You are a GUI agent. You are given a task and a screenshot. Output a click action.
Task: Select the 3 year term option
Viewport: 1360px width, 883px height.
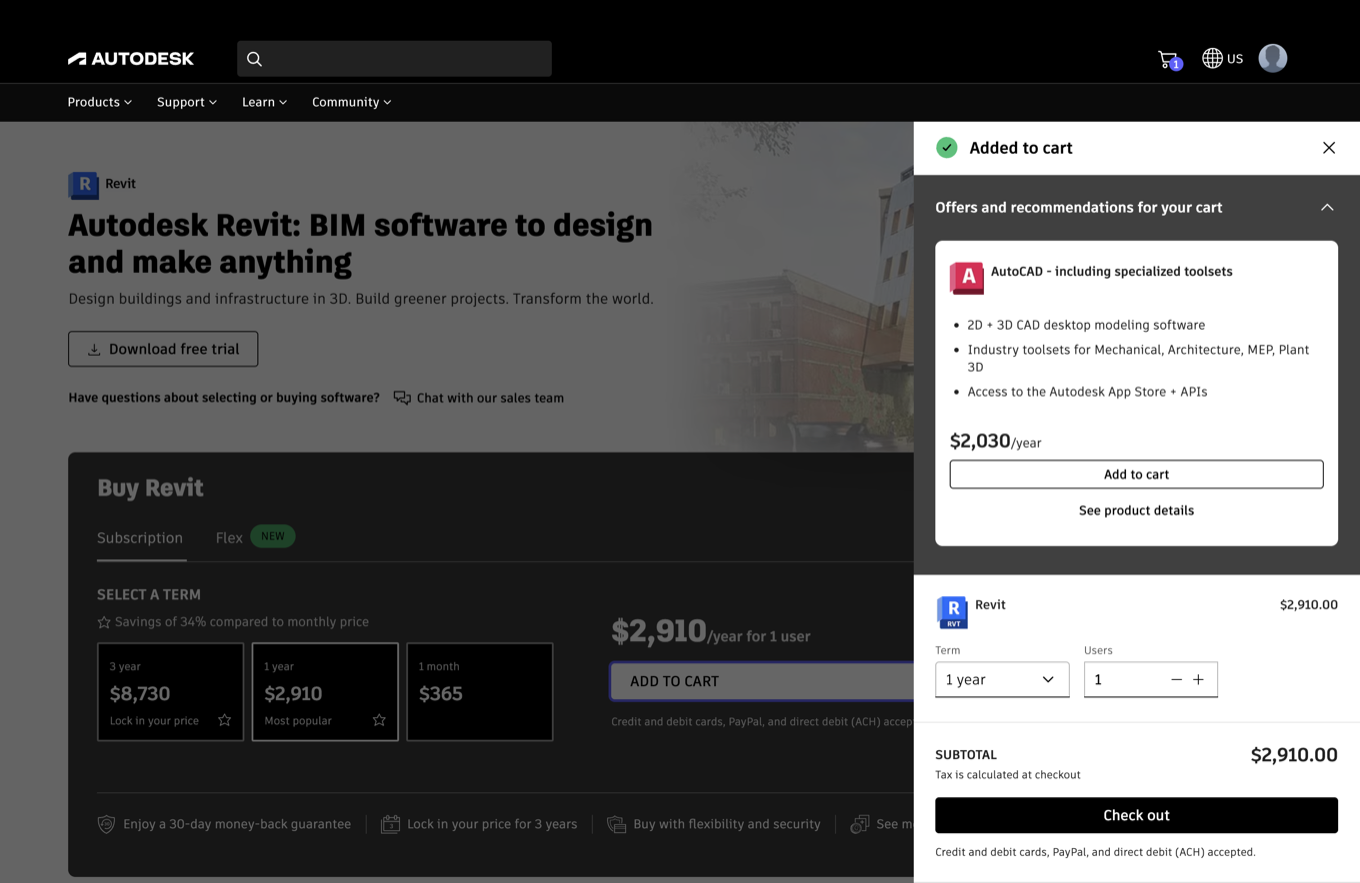click(x=170, y=692)
